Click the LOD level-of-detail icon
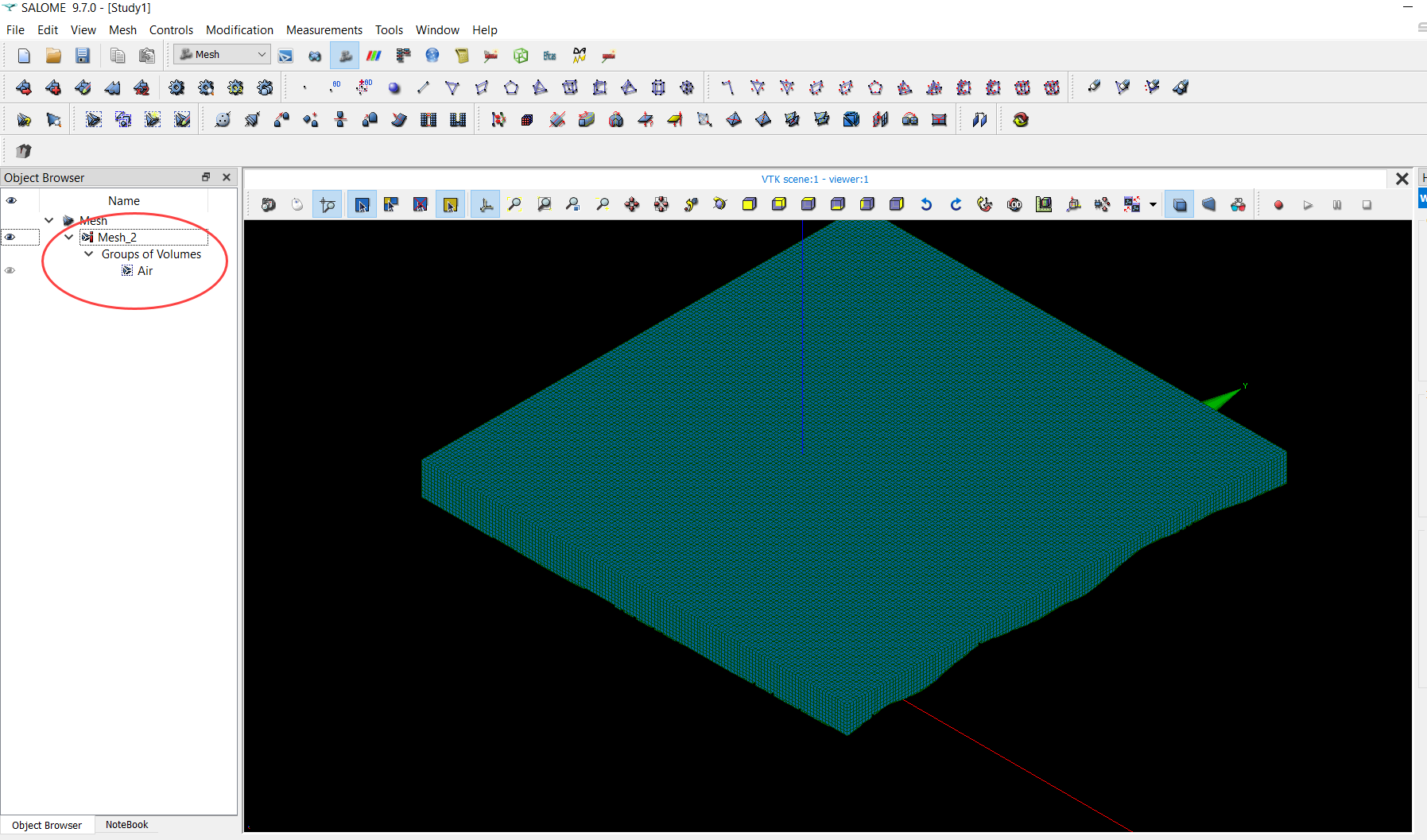 point(1014,205)
